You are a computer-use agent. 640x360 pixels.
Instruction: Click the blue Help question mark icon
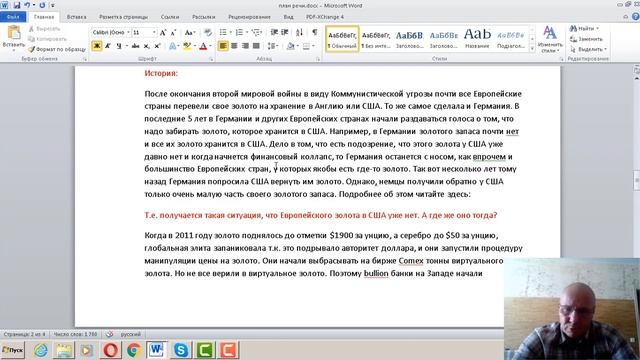point(636,17)
